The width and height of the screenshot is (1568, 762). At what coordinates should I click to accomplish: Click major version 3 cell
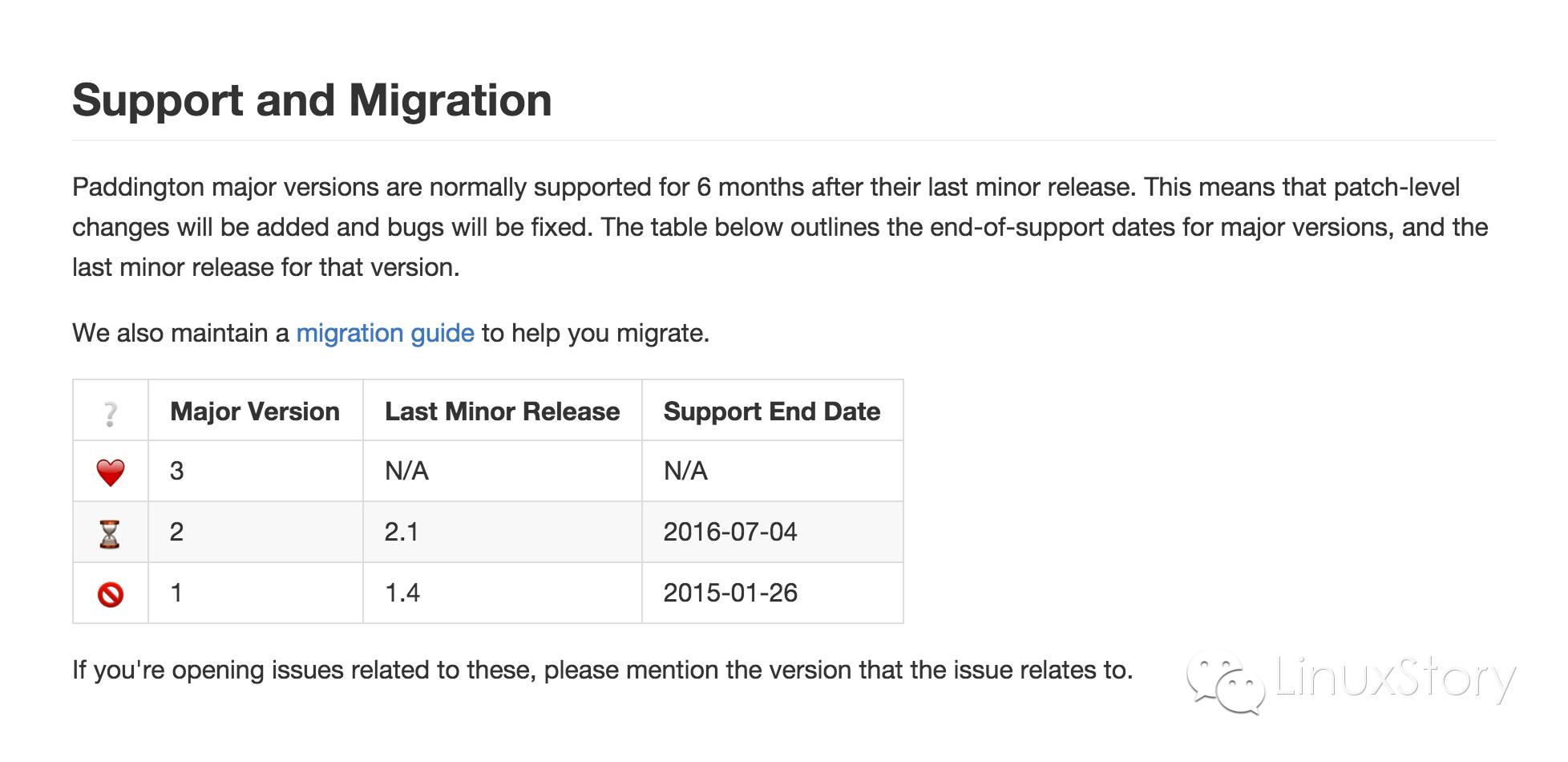177,471
